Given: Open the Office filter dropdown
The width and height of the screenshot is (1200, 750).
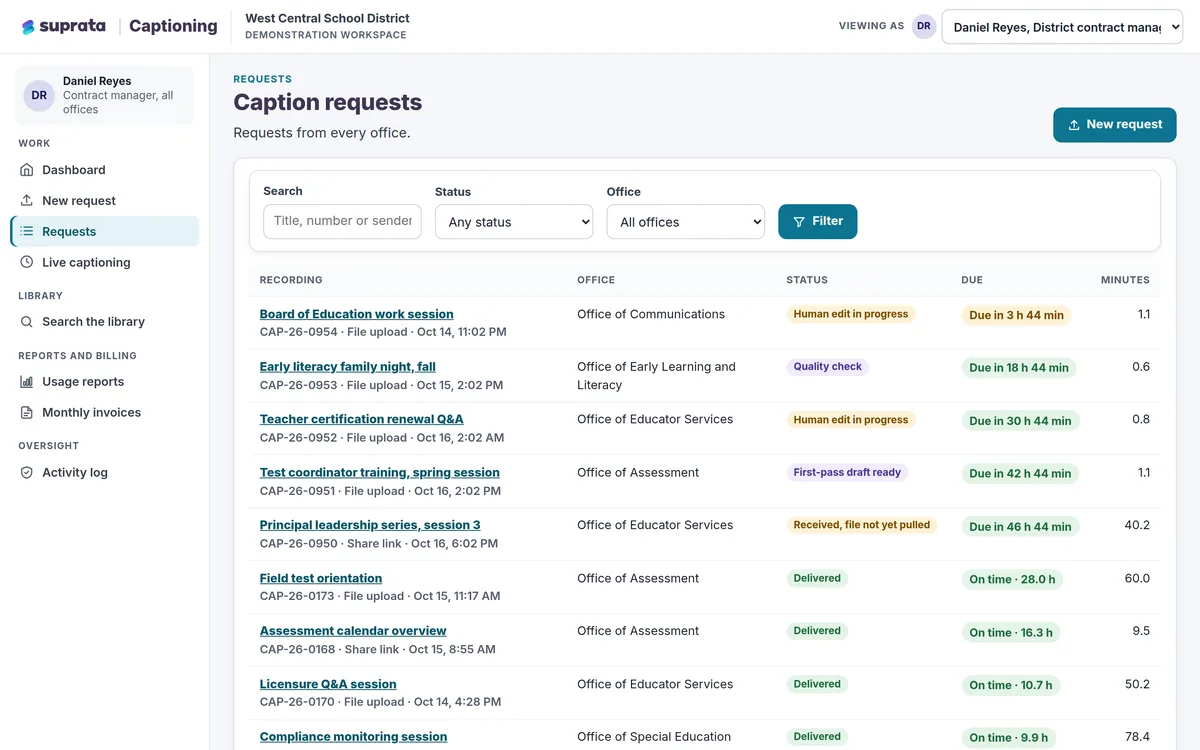Looking at the screenshot, I should point(686,222).
